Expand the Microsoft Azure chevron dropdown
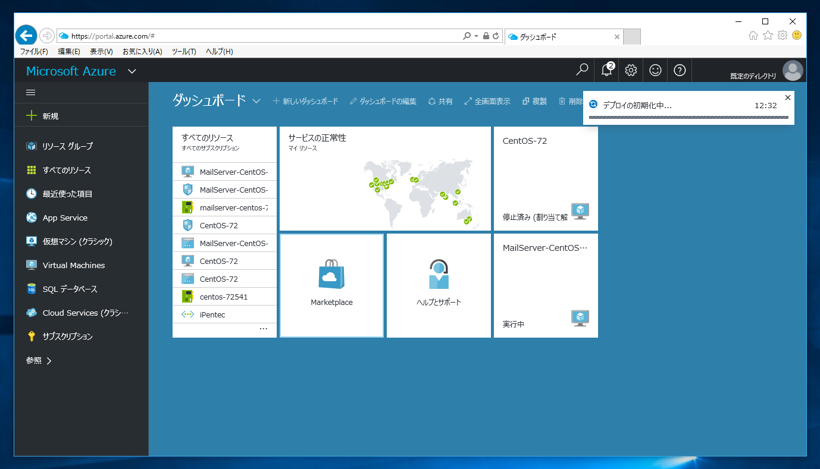This screenshot has width=820, height=469. click(132, 71)
